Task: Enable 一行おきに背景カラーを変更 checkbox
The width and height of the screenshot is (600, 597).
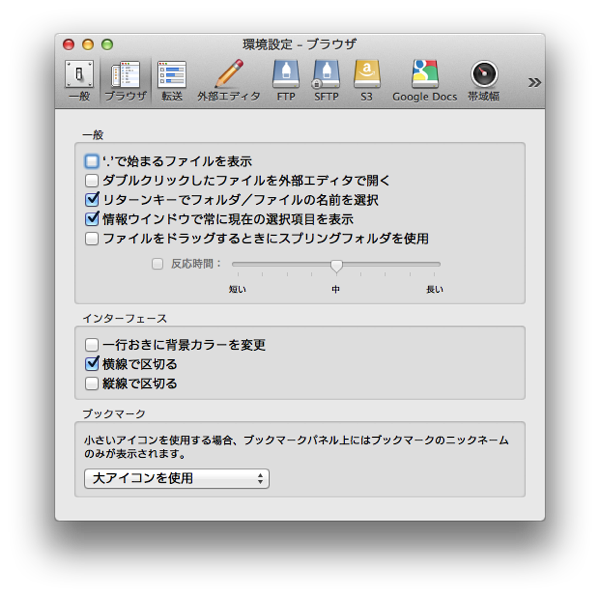Action: pos(92,345)
